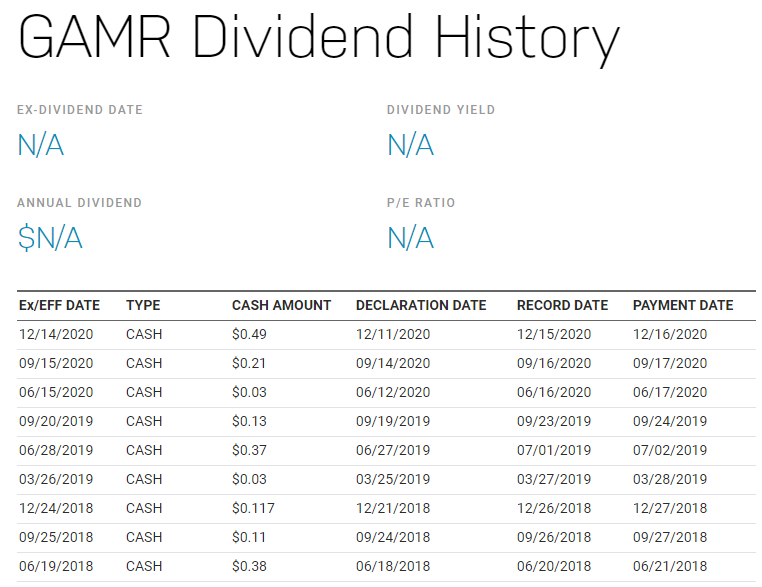762x587 pixels.
Task: Click the PAYMENT DATE column header
Action: 683,305
